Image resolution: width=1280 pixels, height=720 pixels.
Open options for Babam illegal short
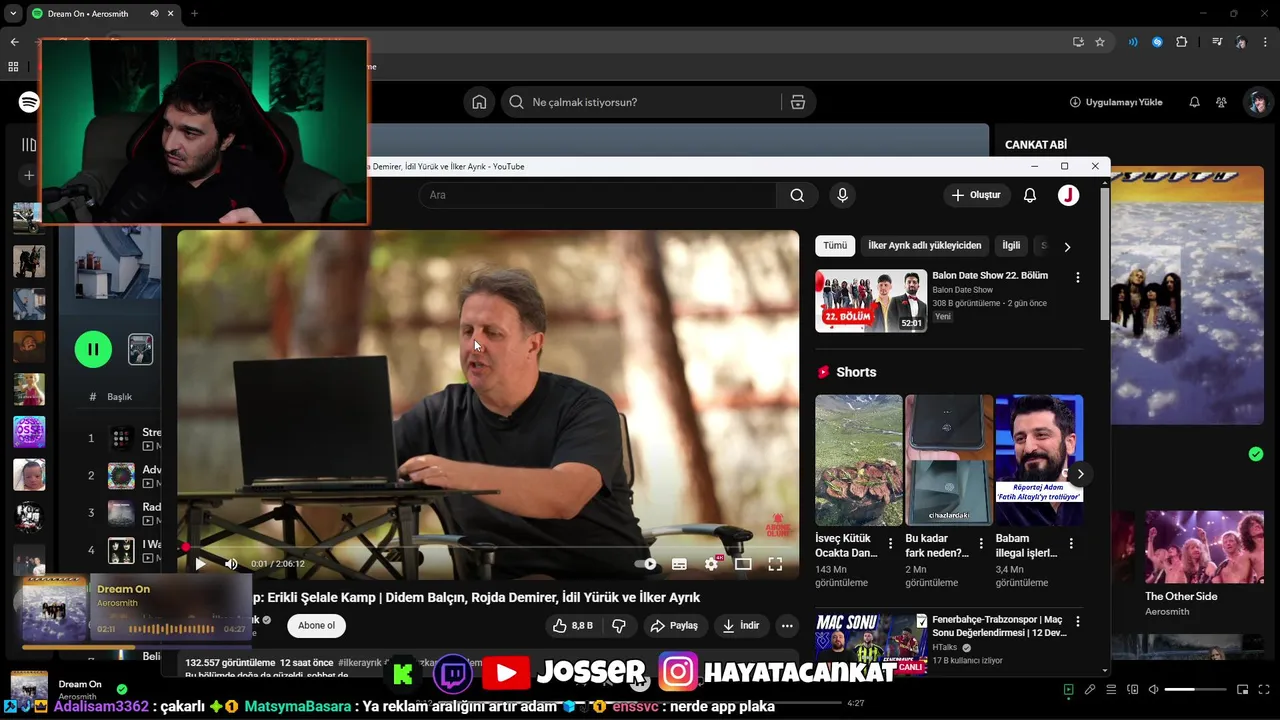(1071, 544)
